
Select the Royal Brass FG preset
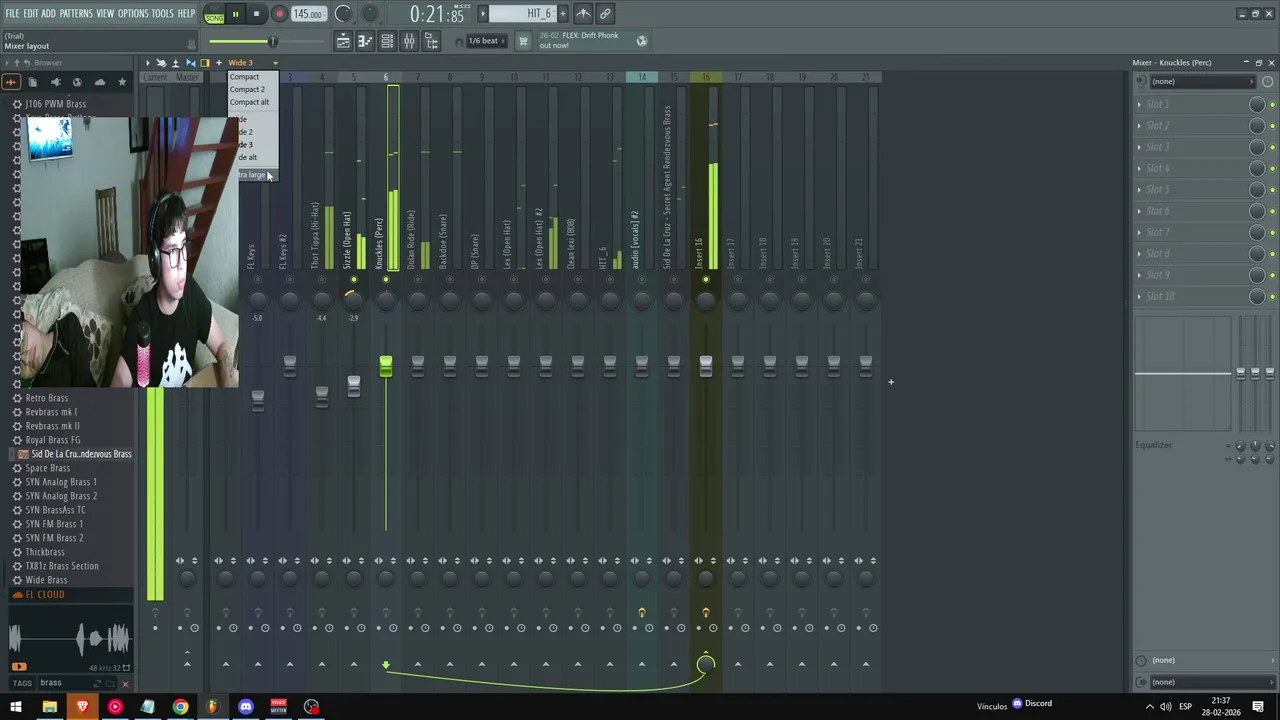click(53, 440)
